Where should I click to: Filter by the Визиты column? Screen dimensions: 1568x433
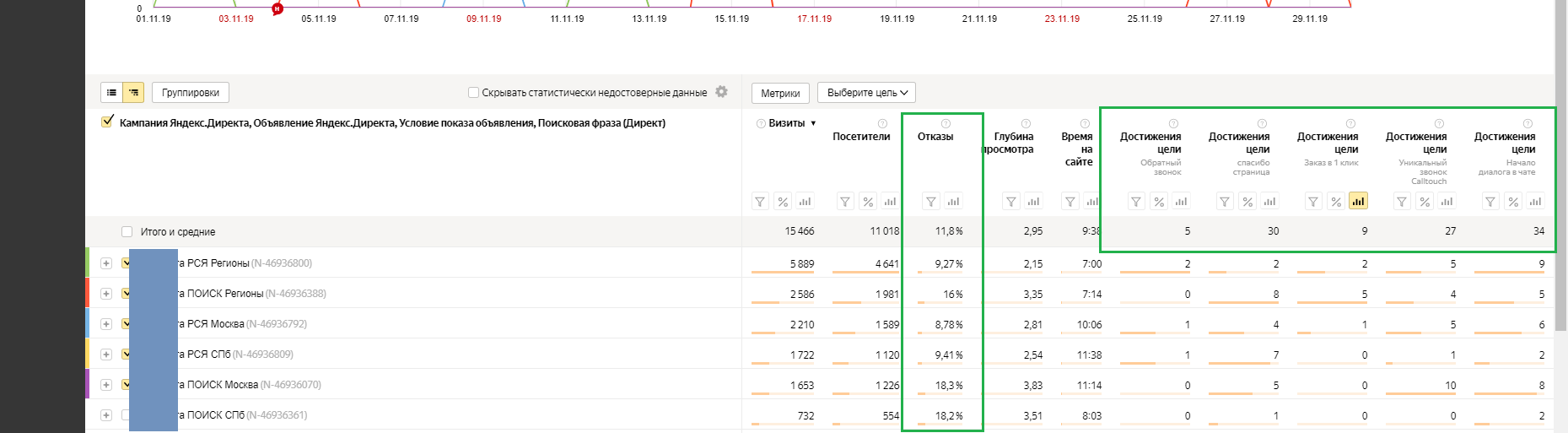(760, 201)
